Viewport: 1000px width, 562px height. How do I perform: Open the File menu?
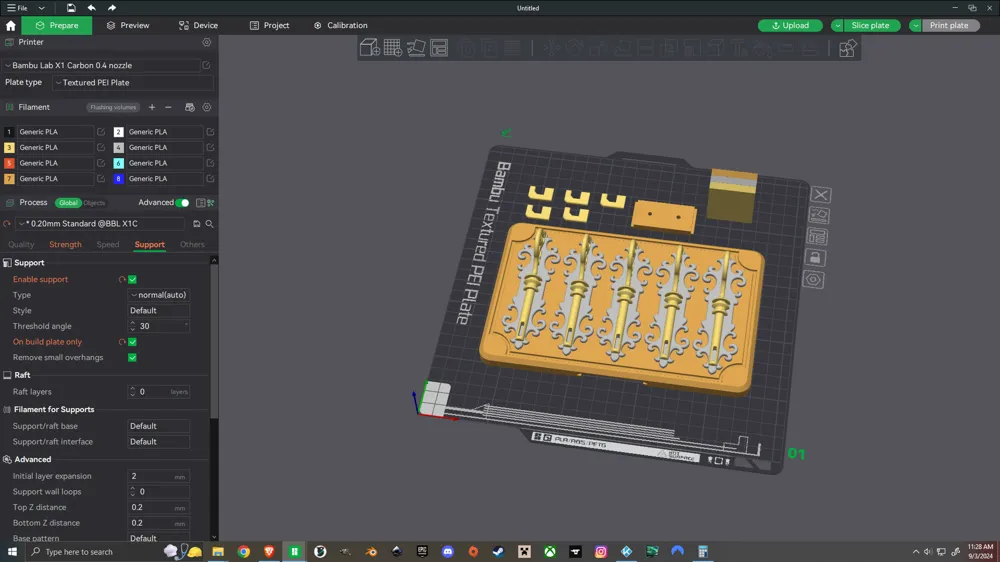tap(17, 8)
